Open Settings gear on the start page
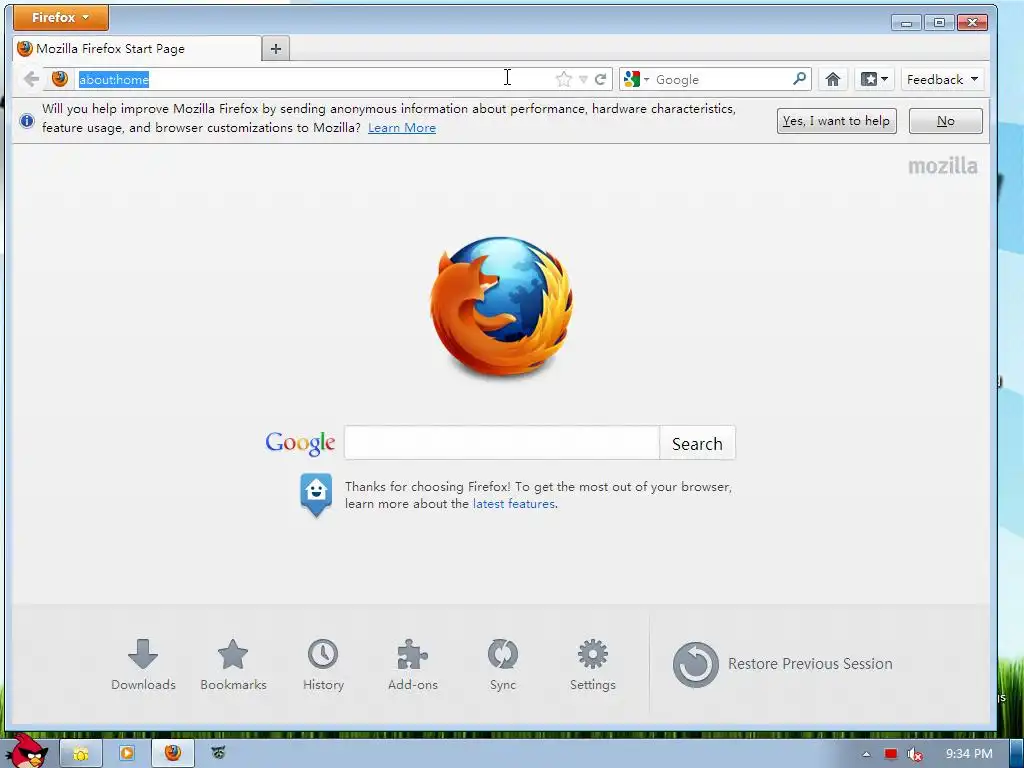 tap(592, 665)
